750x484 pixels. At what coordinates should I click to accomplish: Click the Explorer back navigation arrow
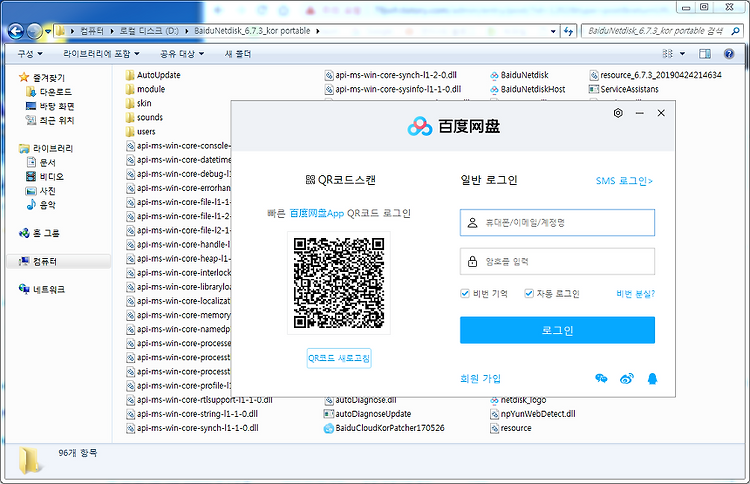16,32
